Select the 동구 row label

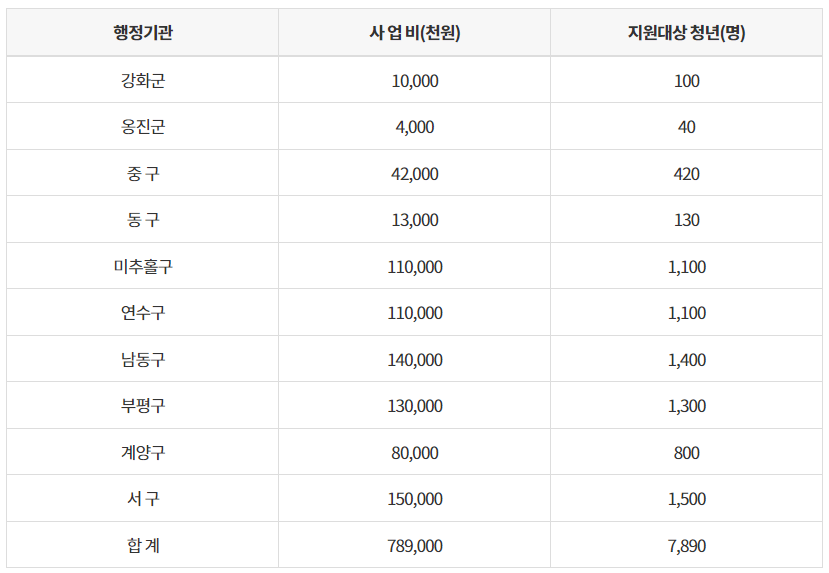(x=143, y=219)
